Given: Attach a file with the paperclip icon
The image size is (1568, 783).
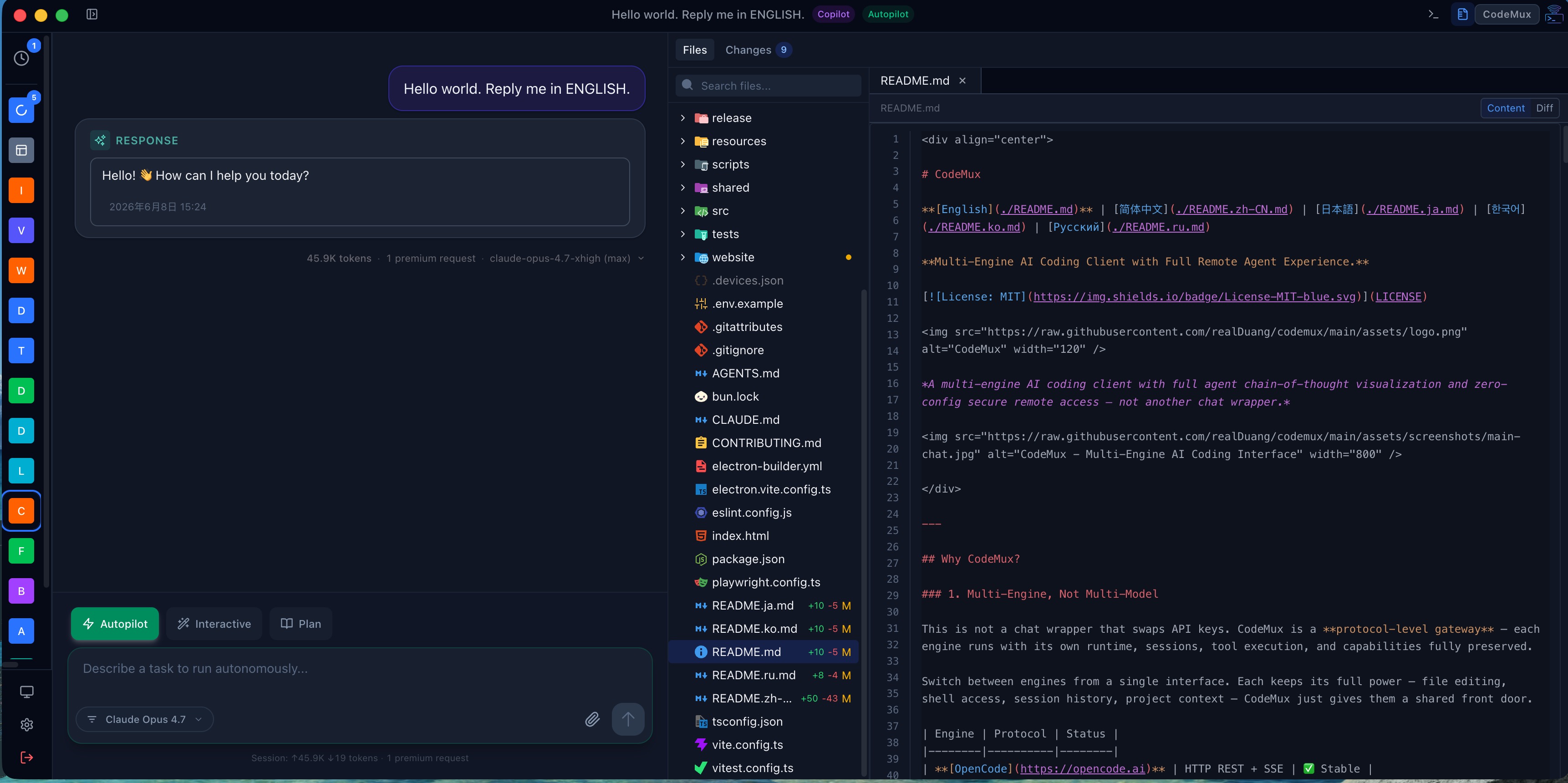Looking at the screenshot, I should coord(592,719).
